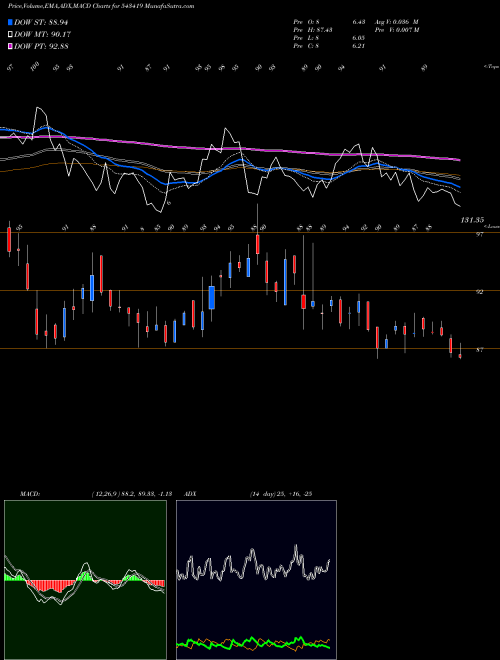Click the 92 price axis label
Image resolution: width=500 pixels, height=660 pixels.
coord(479,292)
